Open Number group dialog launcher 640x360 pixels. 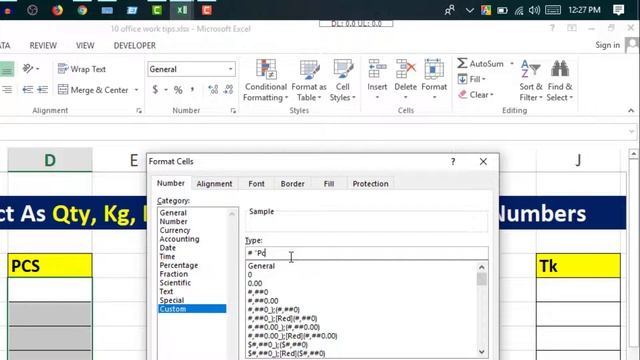coord(233,111)
